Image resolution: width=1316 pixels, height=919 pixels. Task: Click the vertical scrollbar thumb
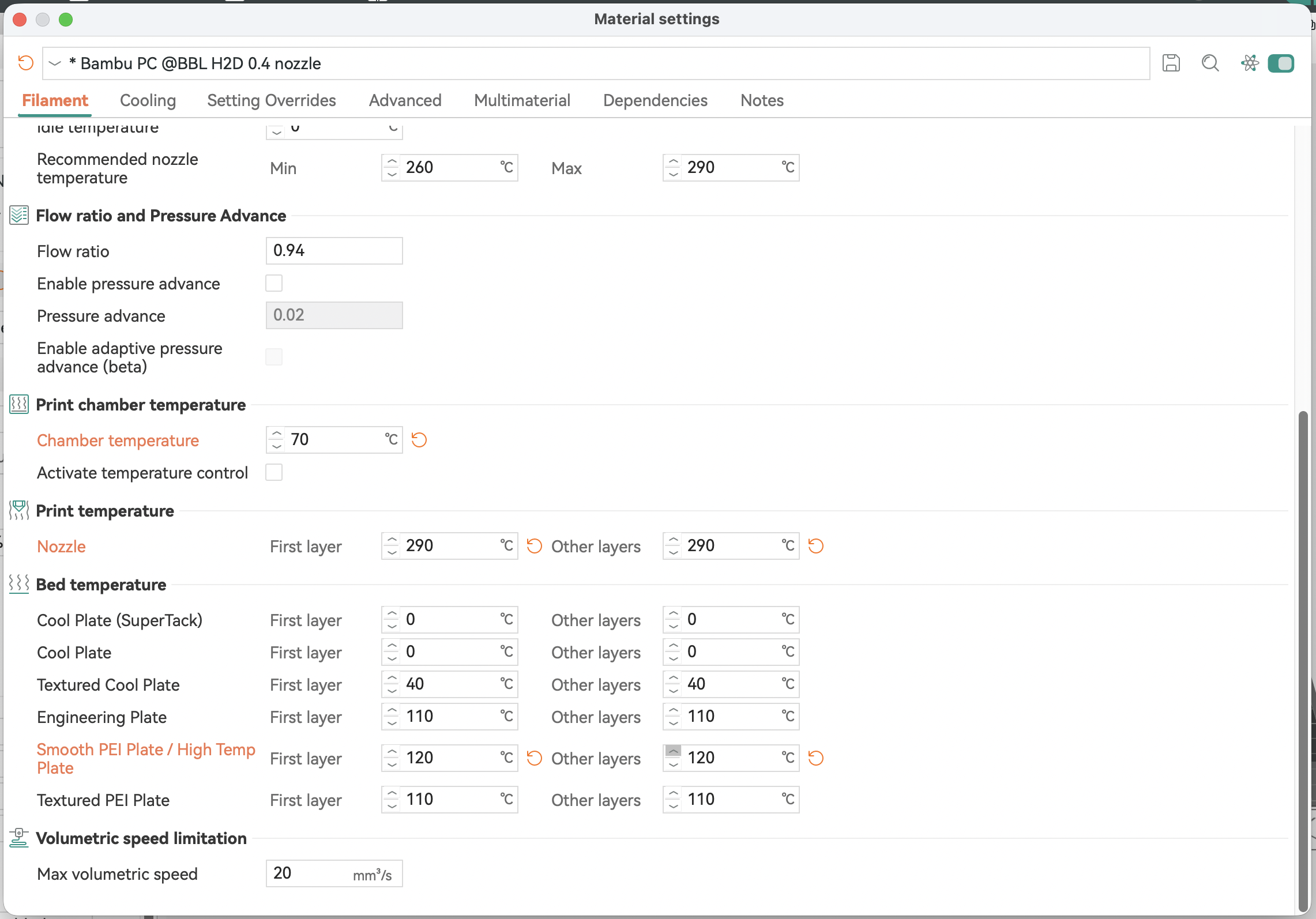point(1303,661)
